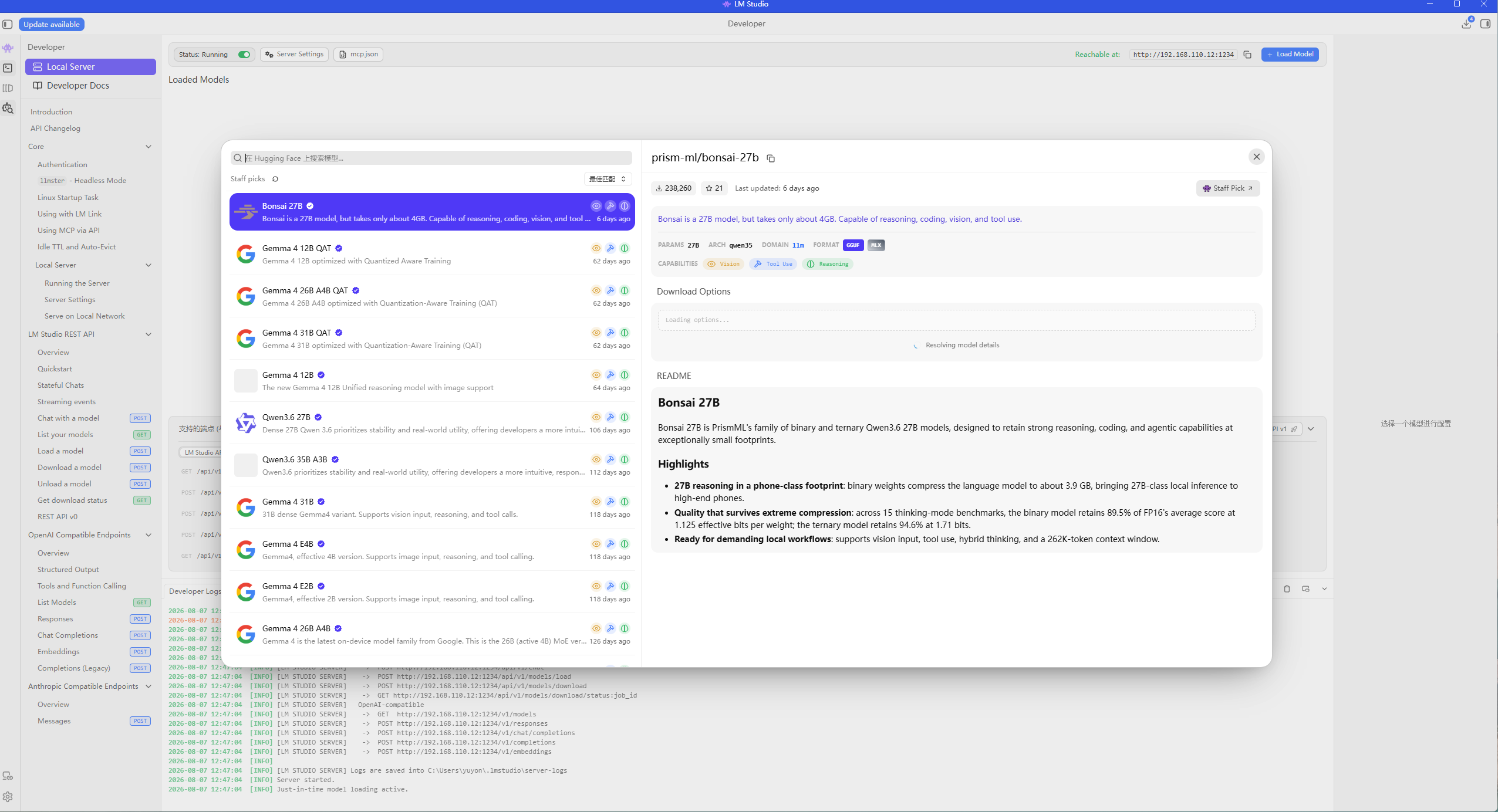
Task: Click the verified badge beside Gemma 4 31B
Action: coord(321,502)
